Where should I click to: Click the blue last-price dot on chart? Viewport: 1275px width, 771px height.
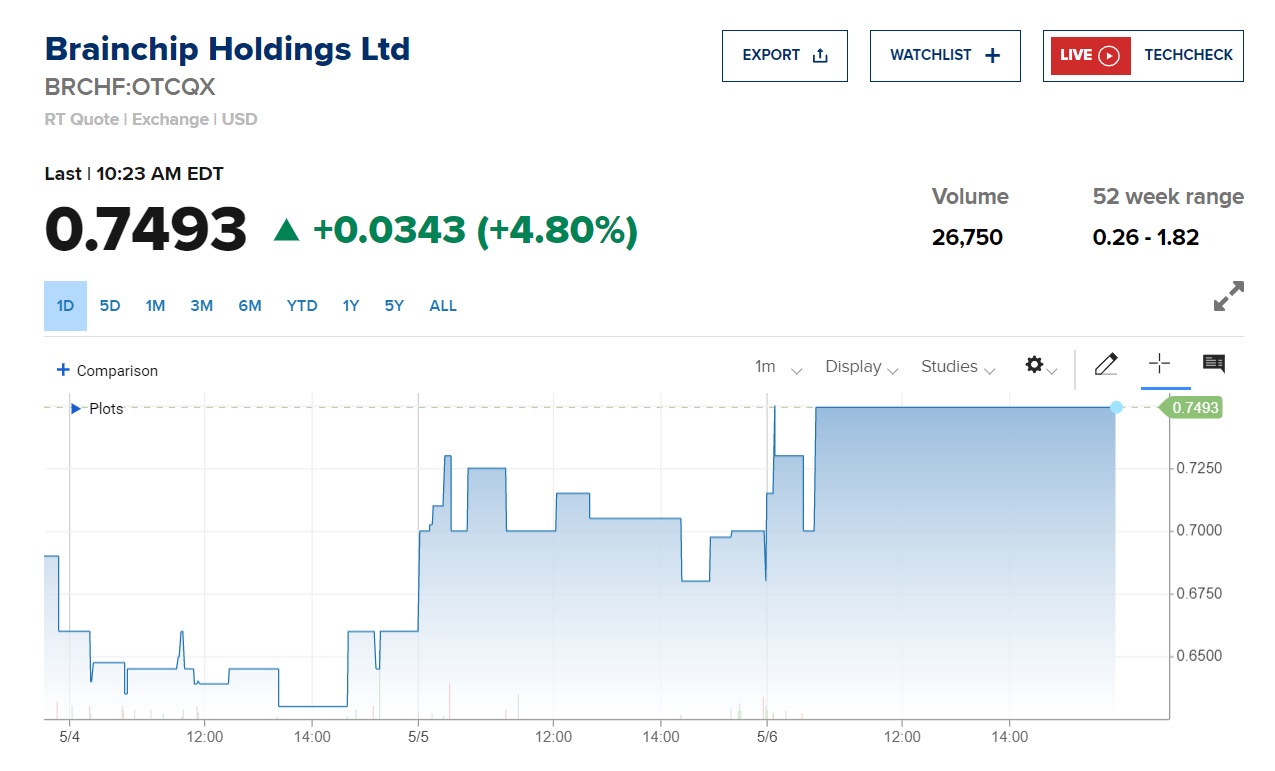pos(1117,407)
